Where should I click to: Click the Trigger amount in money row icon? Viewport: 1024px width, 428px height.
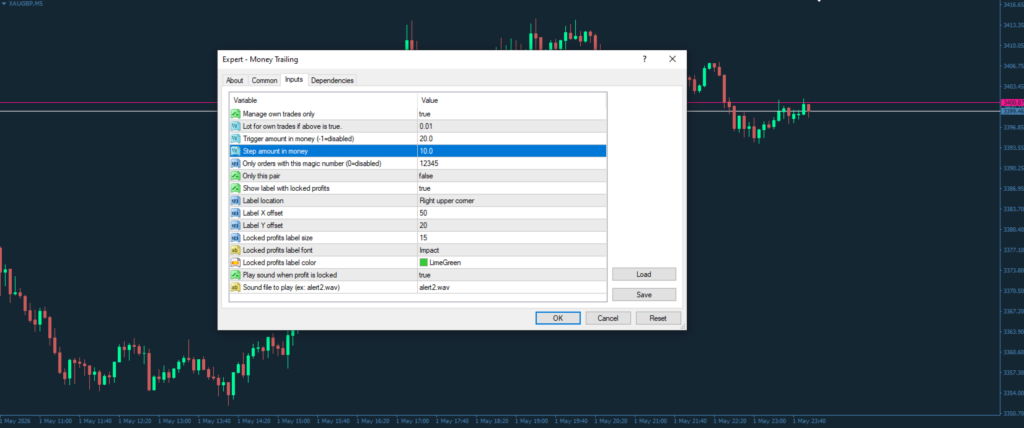coord(235,139)
